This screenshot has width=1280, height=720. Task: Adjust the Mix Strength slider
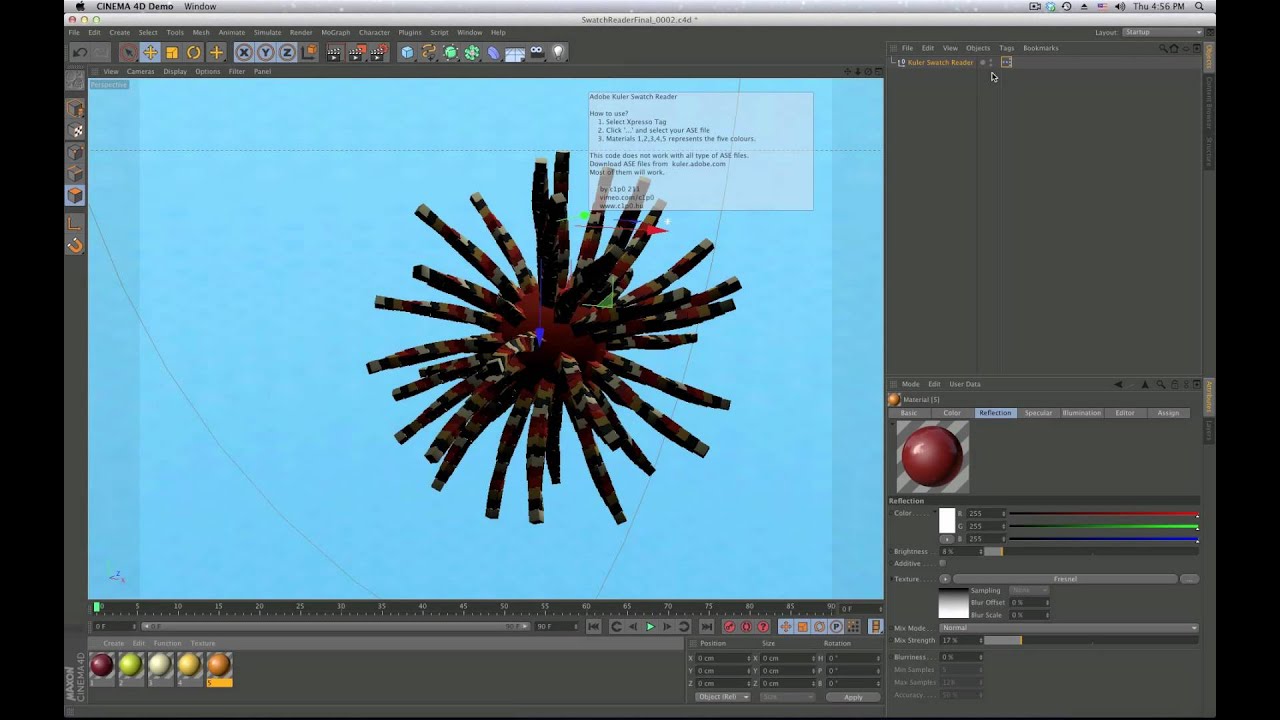pos(1090,640)
